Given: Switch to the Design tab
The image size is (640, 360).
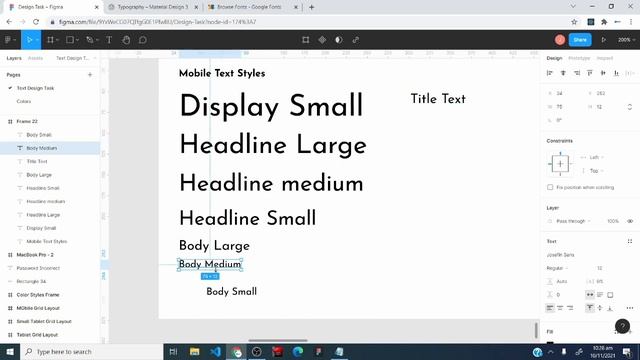Looking at the screenshot, I should coord(554,58).
